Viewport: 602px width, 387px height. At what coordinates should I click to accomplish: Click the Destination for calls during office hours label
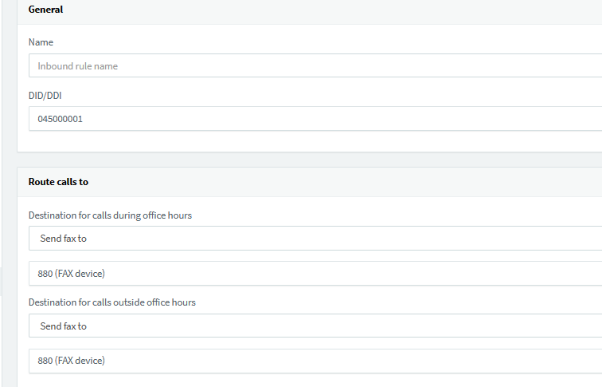coord(110,215)
